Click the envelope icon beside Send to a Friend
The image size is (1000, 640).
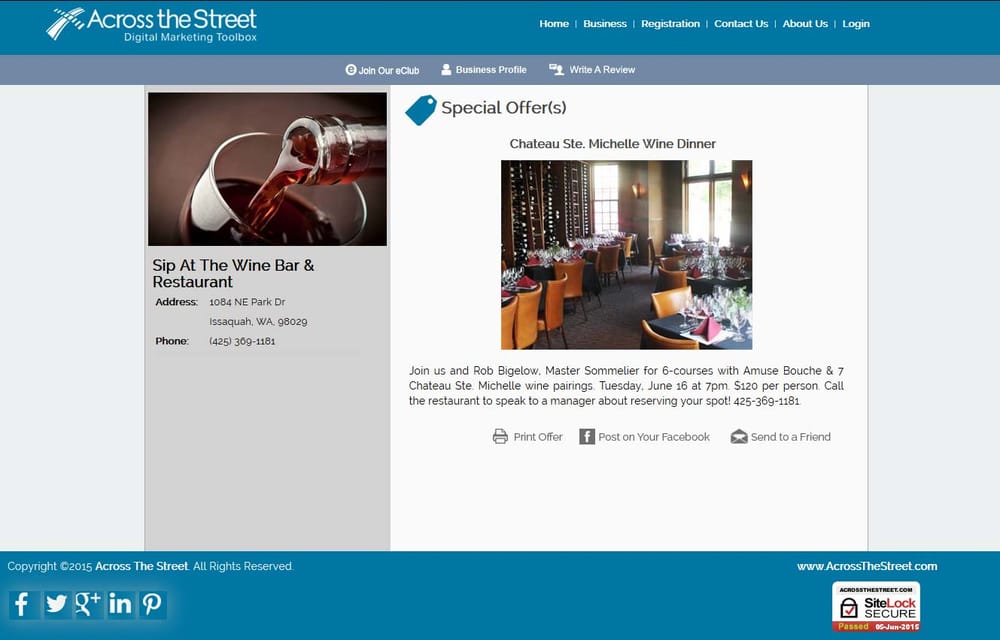(x=739, y=437)
